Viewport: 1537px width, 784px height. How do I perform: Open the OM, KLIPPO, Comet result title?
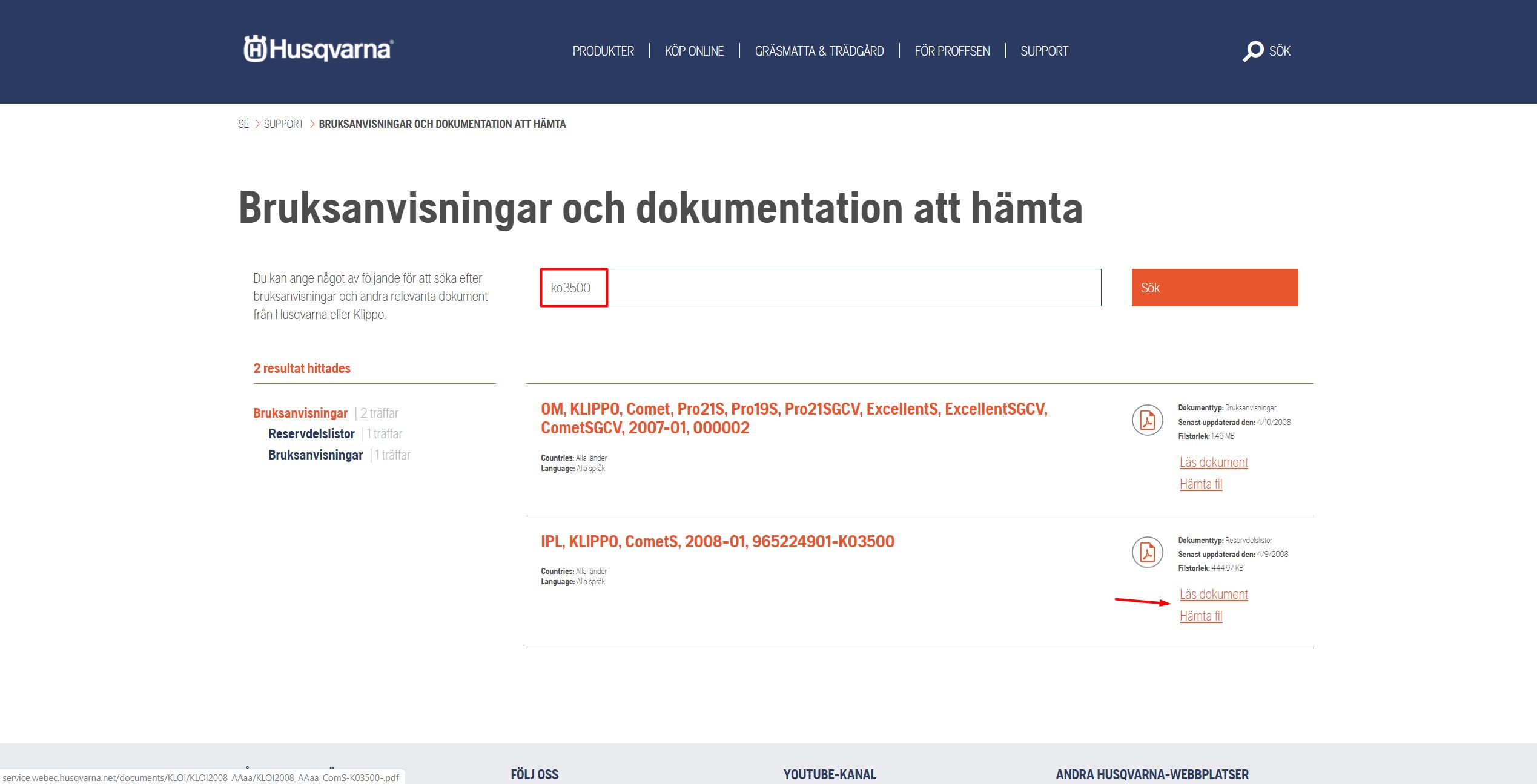(794, 418)
